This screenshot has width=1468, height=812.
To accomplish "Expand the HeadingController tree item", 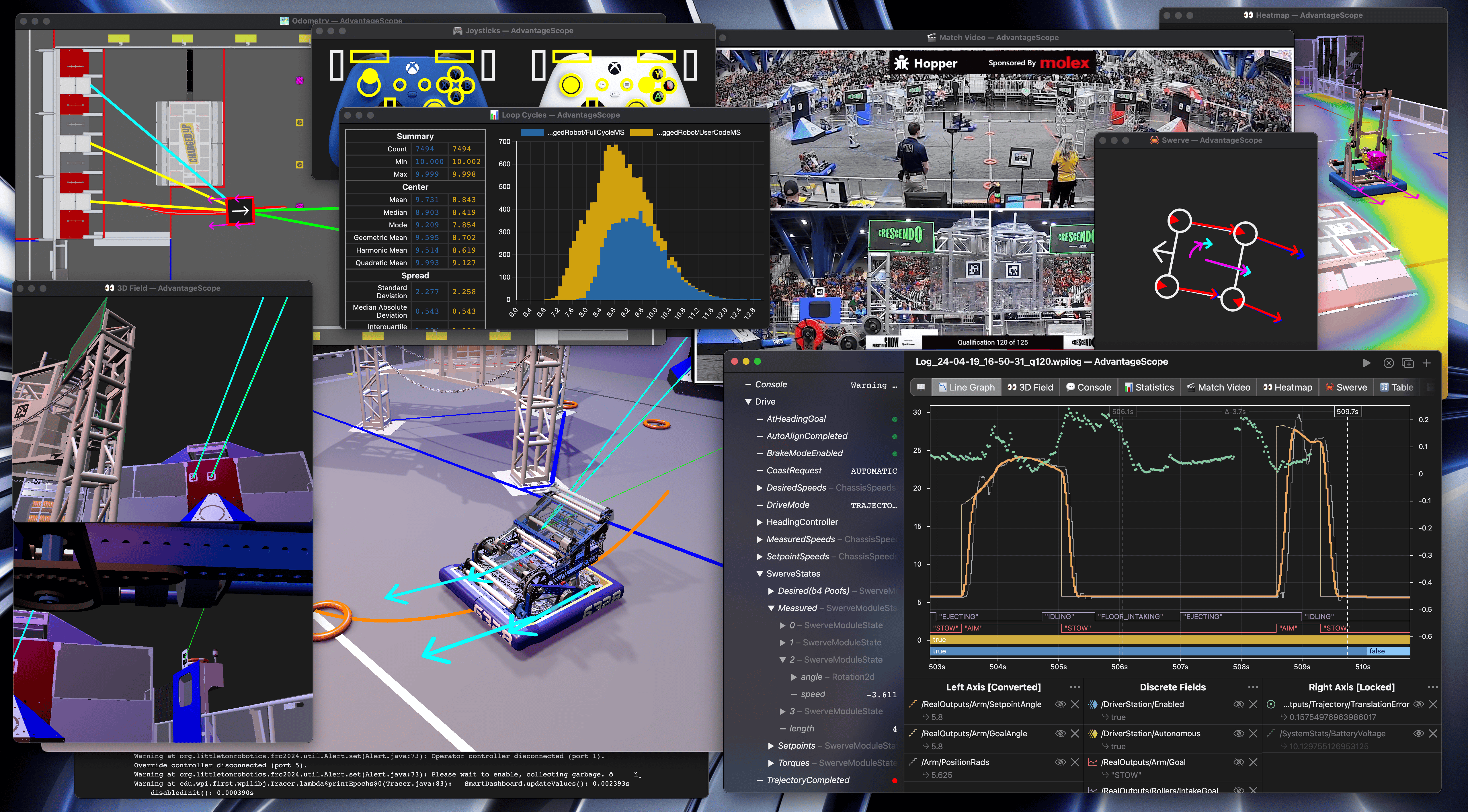I will click(760, 522).
